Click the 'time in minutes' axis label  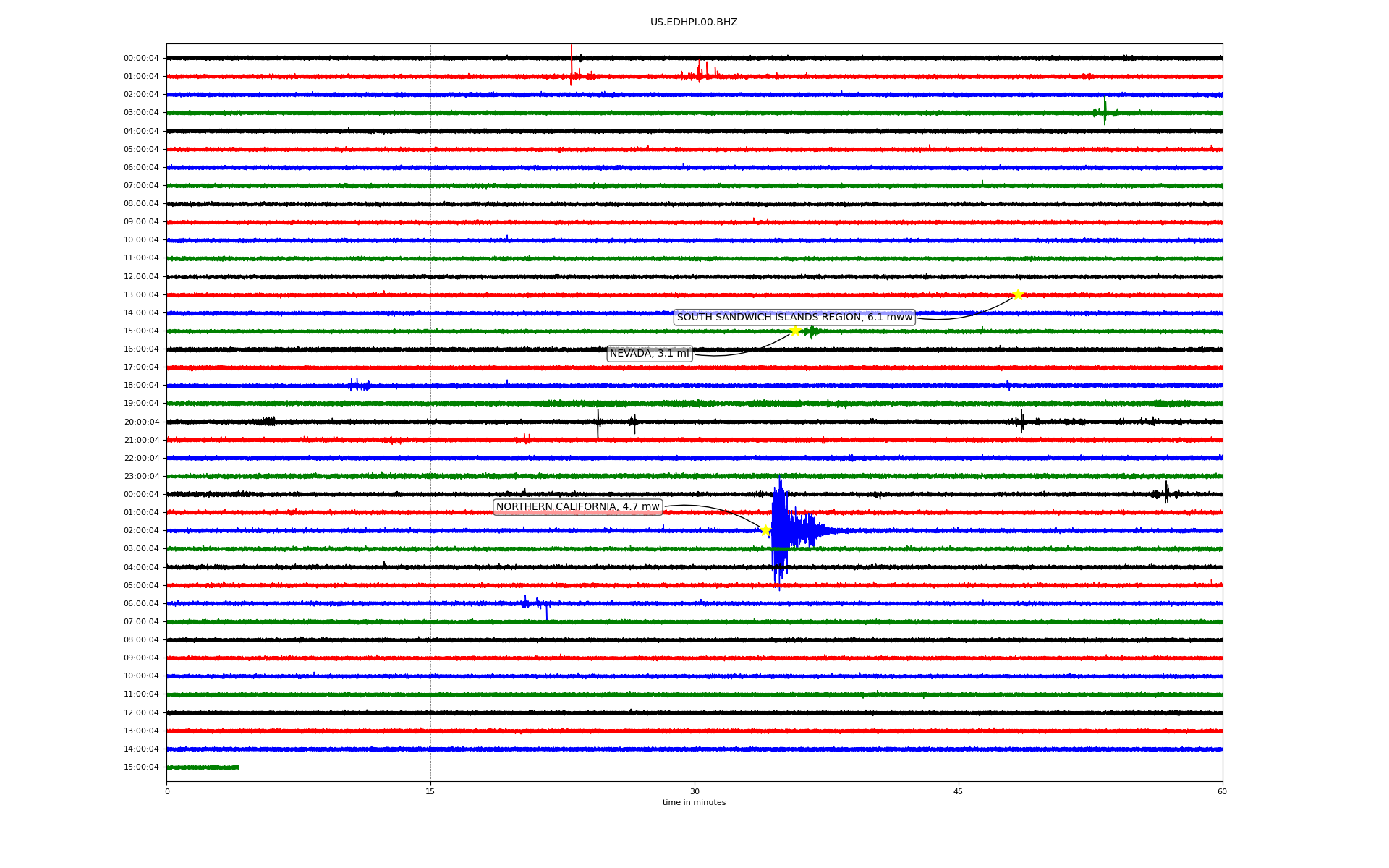pyautogui.click(x=694, y=803)
